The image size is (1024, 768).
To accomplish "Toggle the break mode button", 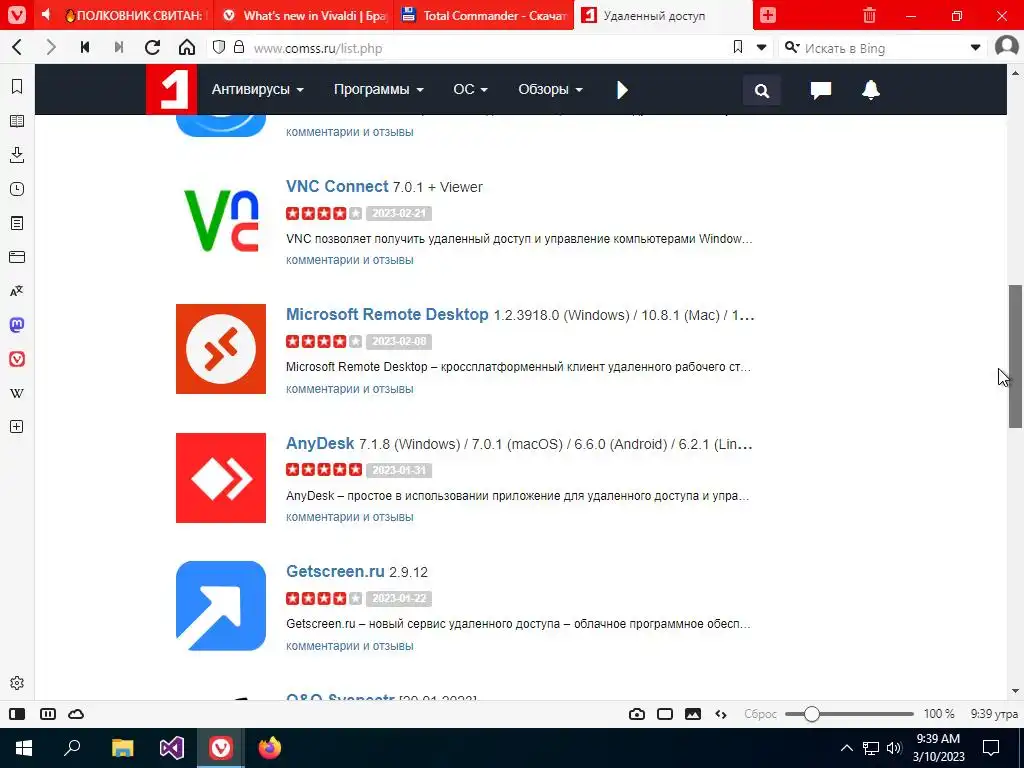I will point(48,714).
